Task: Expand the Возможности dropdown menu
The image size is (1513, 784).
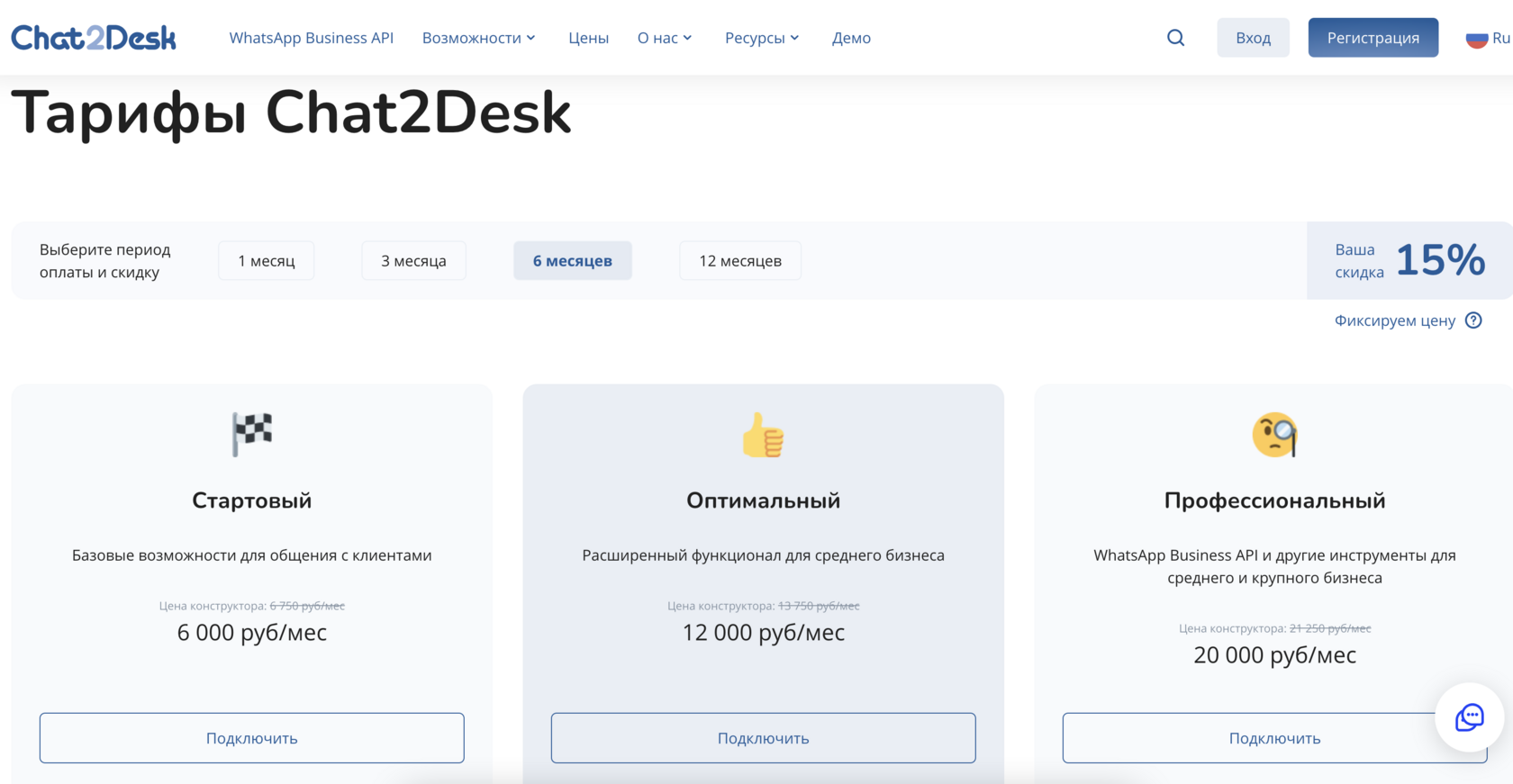Action: 479,38
